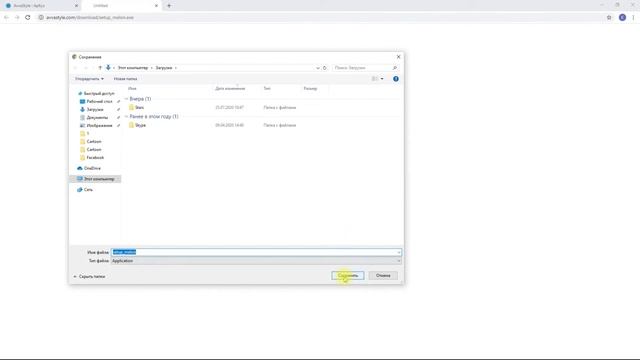This screenshot has height=360, width=640.
Task: Open the address path history dropdown
Action: click(x=318, y=68)
